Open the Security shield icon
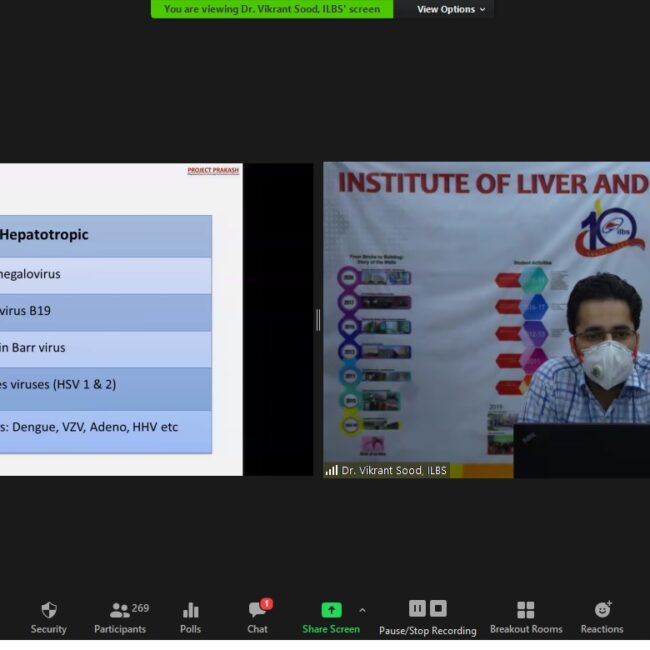This screenshot has height=650, width=650. (x=48, y=610)
